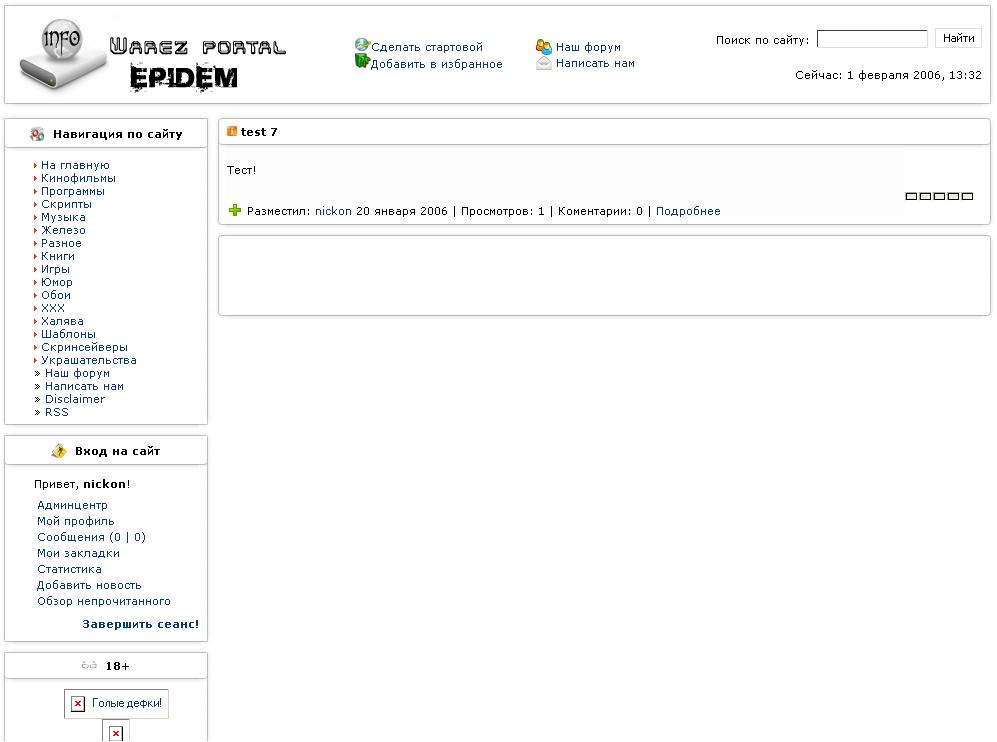
Task: Click the people icon beside Наш форум in header
Action: click(x=544, y=46)
